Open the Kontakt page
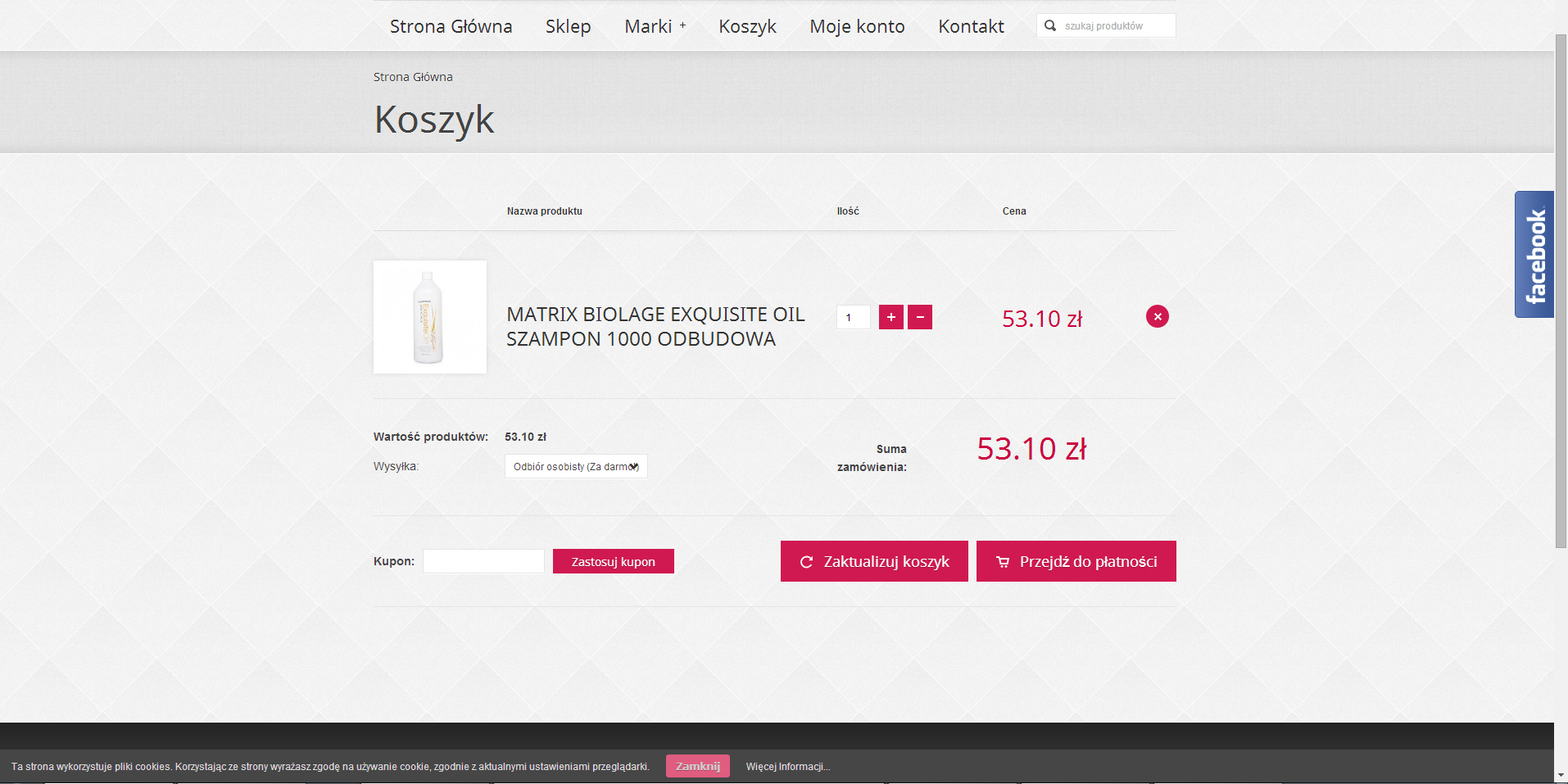Screen dimensions: 1568x784 (x=971, y=26)
